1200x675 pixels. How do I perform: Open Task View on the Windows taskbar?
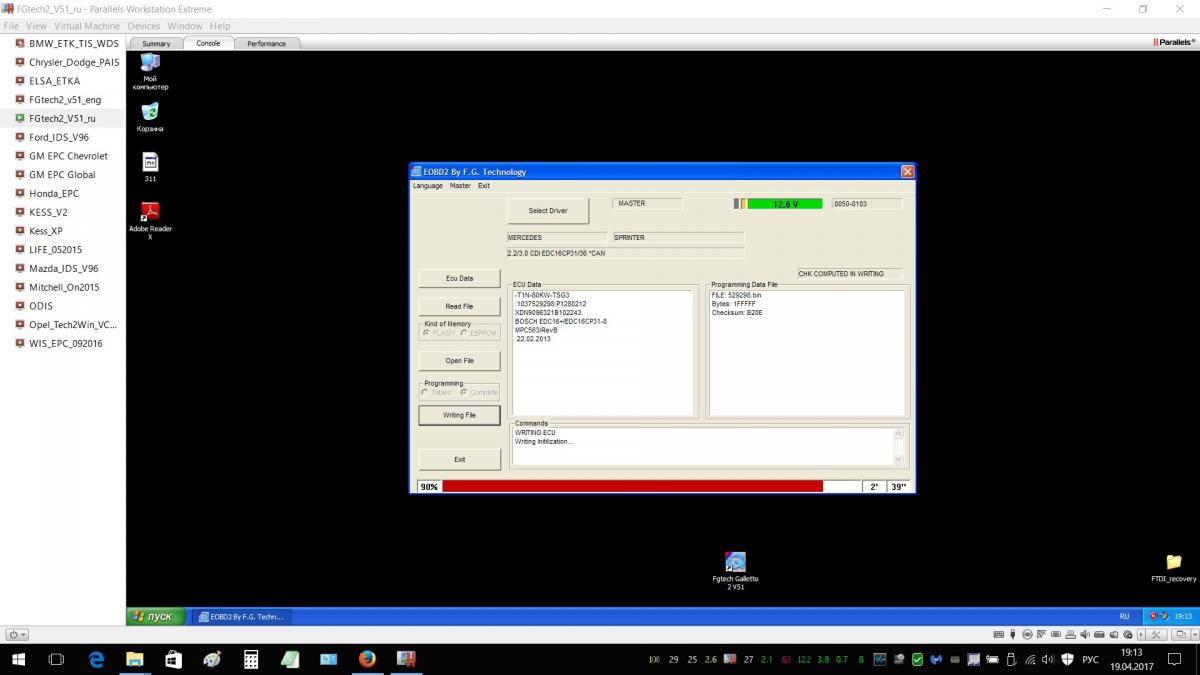tap(56, 659)
